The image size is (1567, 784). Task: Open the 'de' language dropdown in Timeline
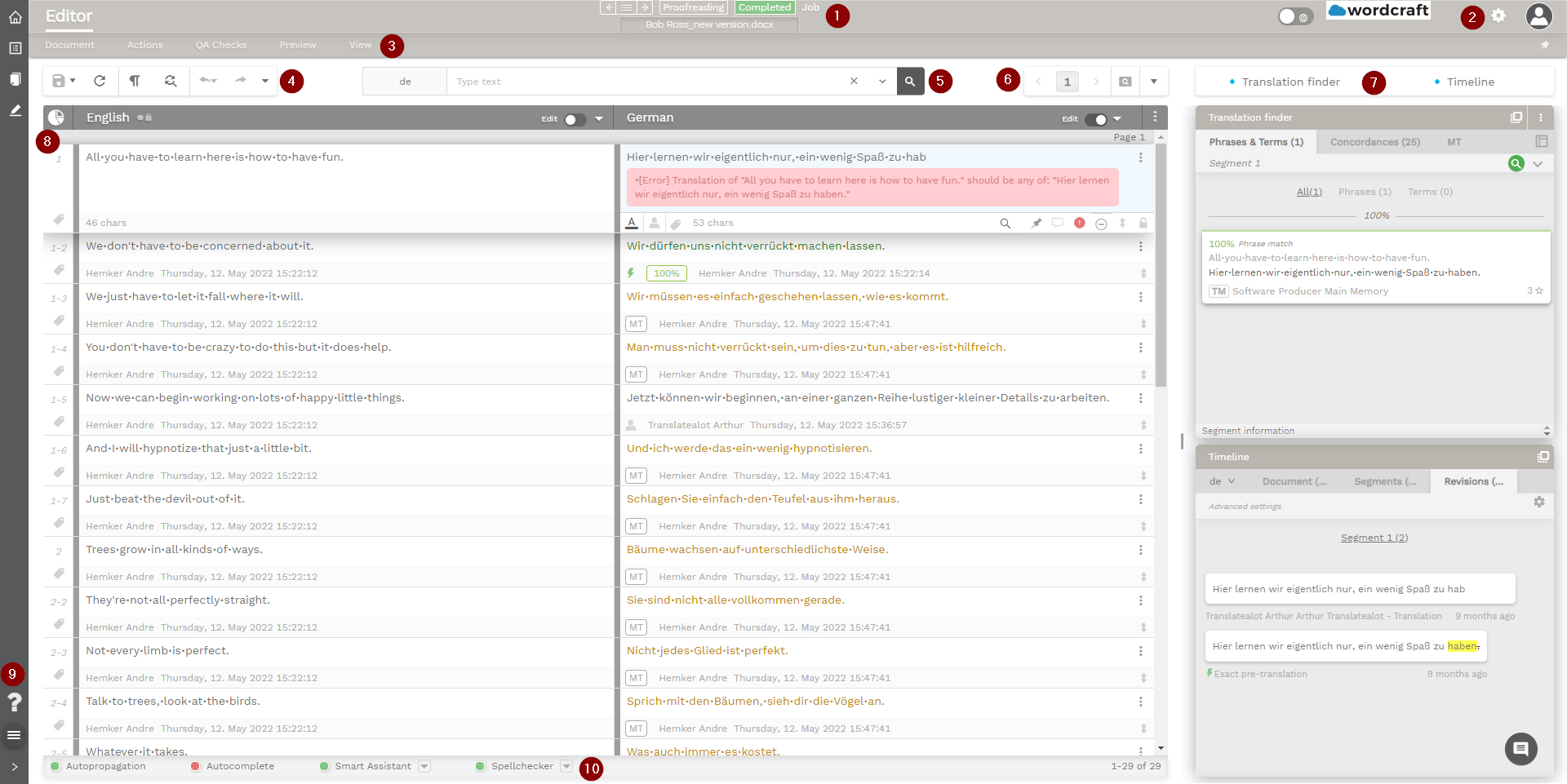click(1222, 481)
